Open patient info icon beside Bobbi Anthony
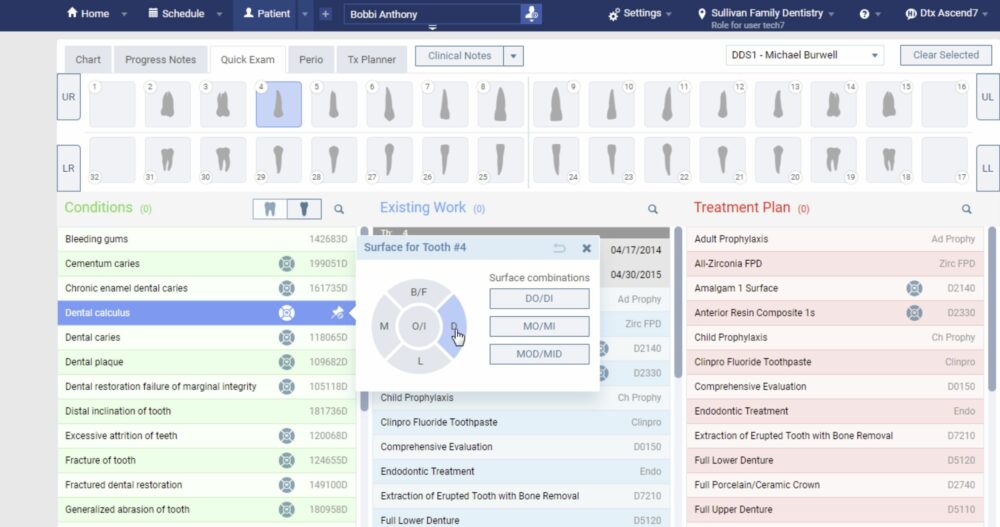The height and width of the screenshot is (527, 1000). coord(531,14)
